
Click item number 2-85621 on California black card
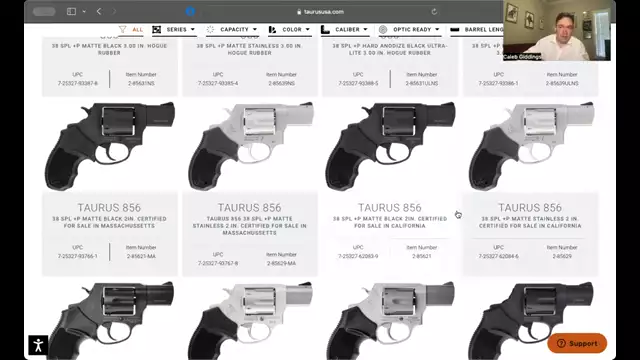click(x=422, y=256)
